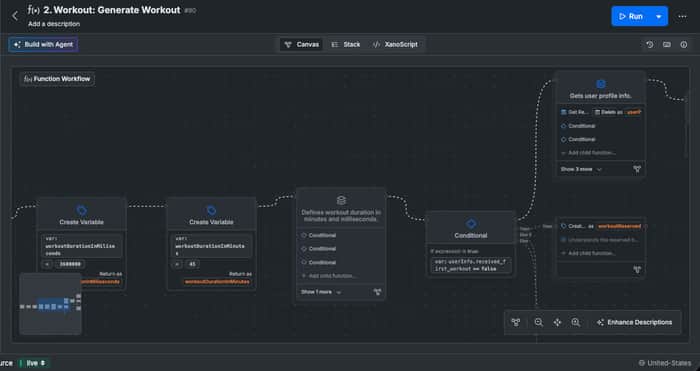The width and height of the screenshot is (700, 371).
Task: Open the Run button dropdown arrow
Action: pyautogui.click(x=659, y=16)
